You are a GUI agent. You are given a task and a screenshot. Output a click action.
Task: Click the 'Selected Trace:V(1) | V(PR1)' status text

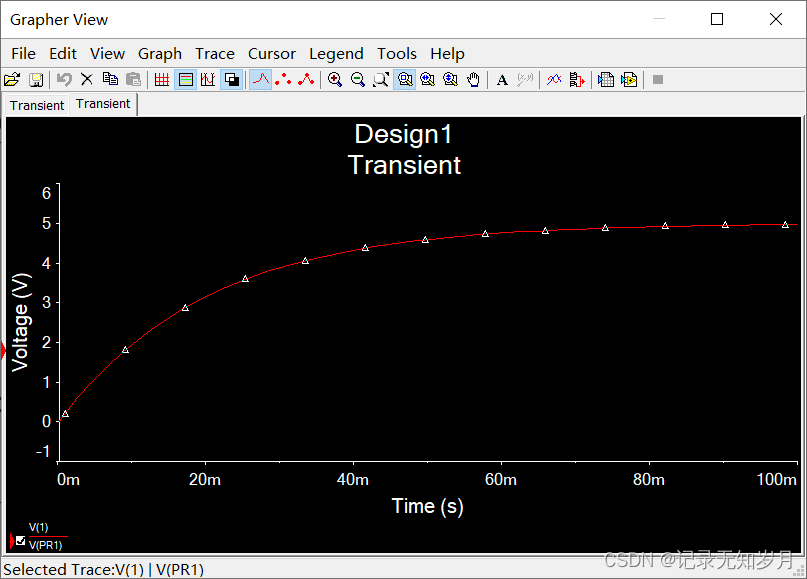coord(103,569)
